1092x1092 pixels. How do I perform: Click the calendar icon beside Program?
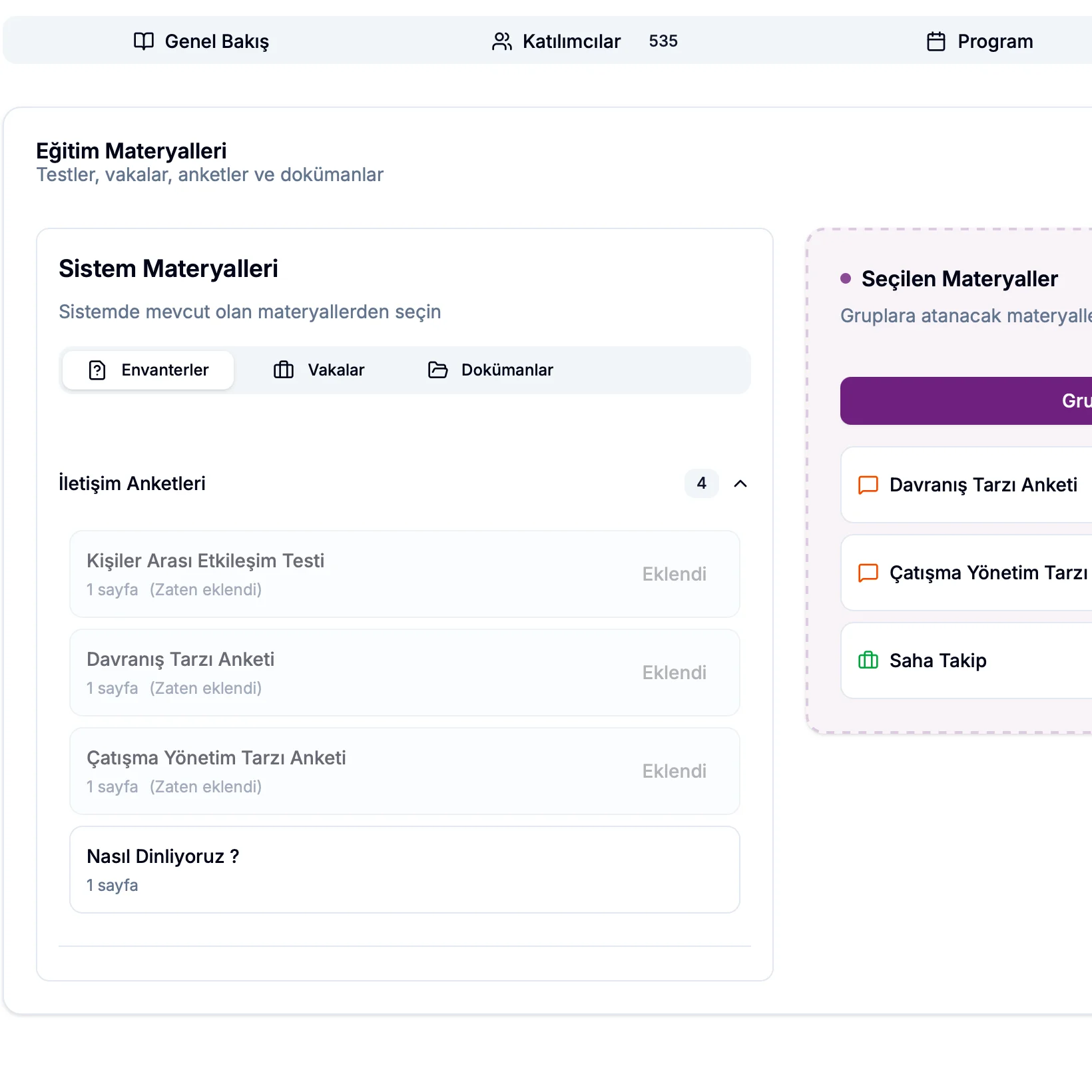click(x=936, y=41)
